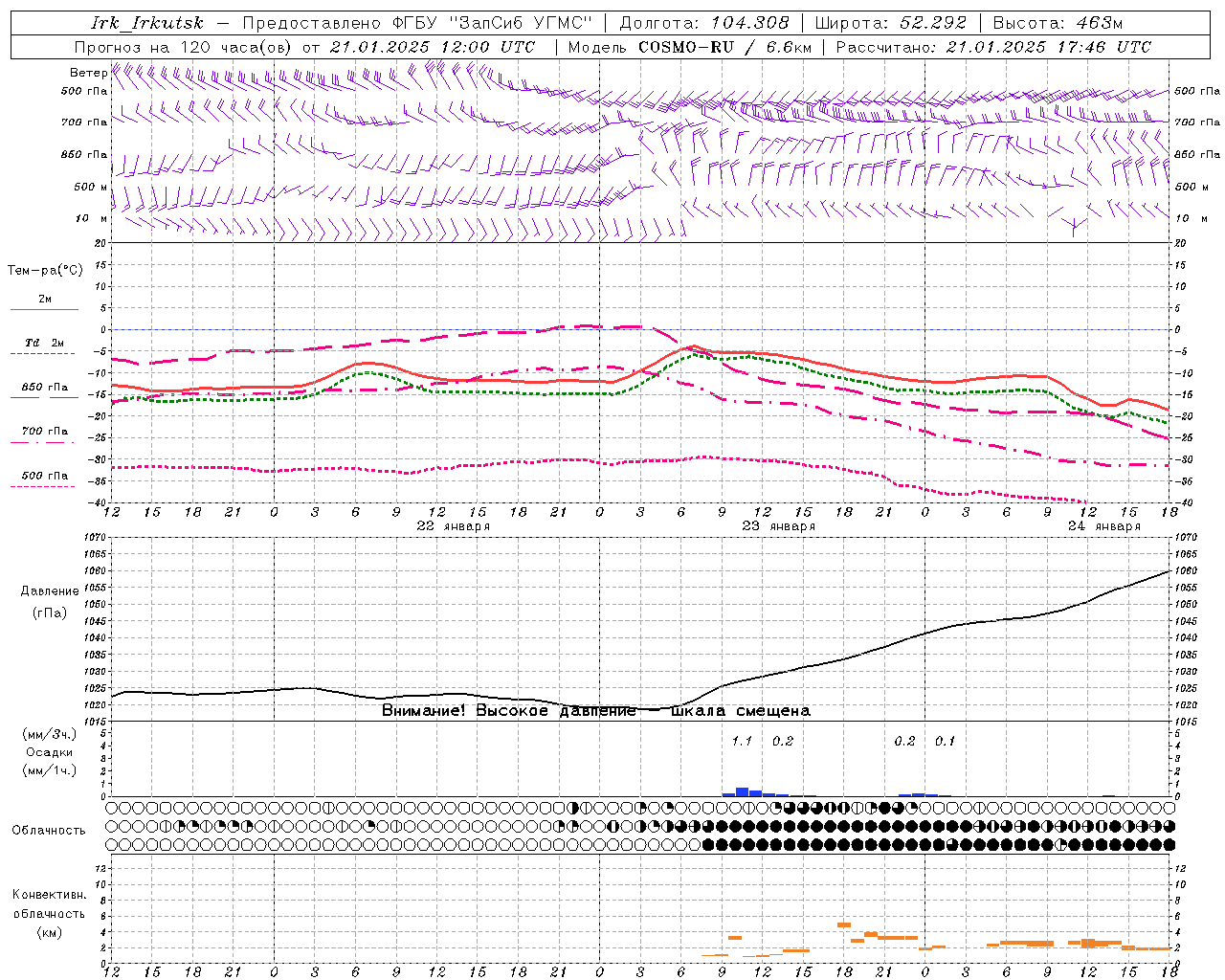This screenshot has height=980, width=1225.
Task: Click the Осадки panel label
Action: point(50,752)
